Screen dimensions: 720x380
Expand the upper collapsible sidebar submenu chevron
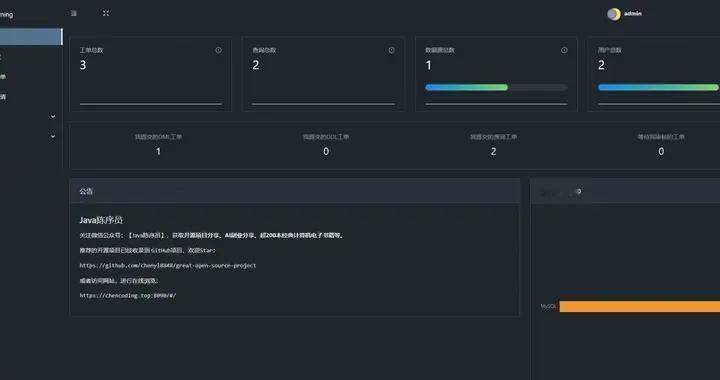[x=53, y=117]
